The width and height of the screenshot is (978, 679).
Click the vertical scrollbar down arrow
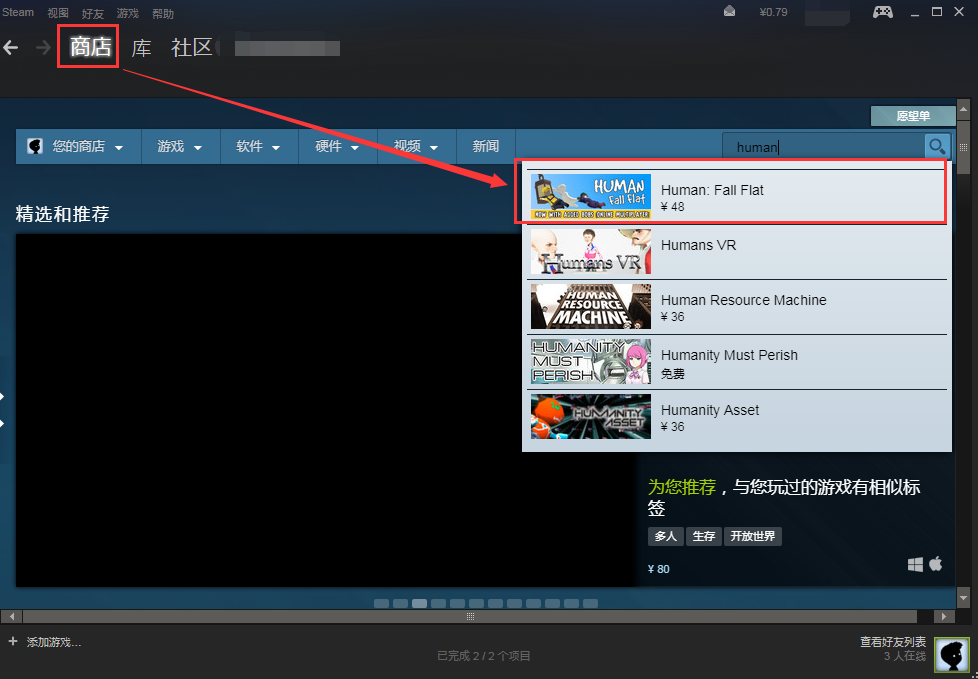pyautogui.click(x=963, y=597)
